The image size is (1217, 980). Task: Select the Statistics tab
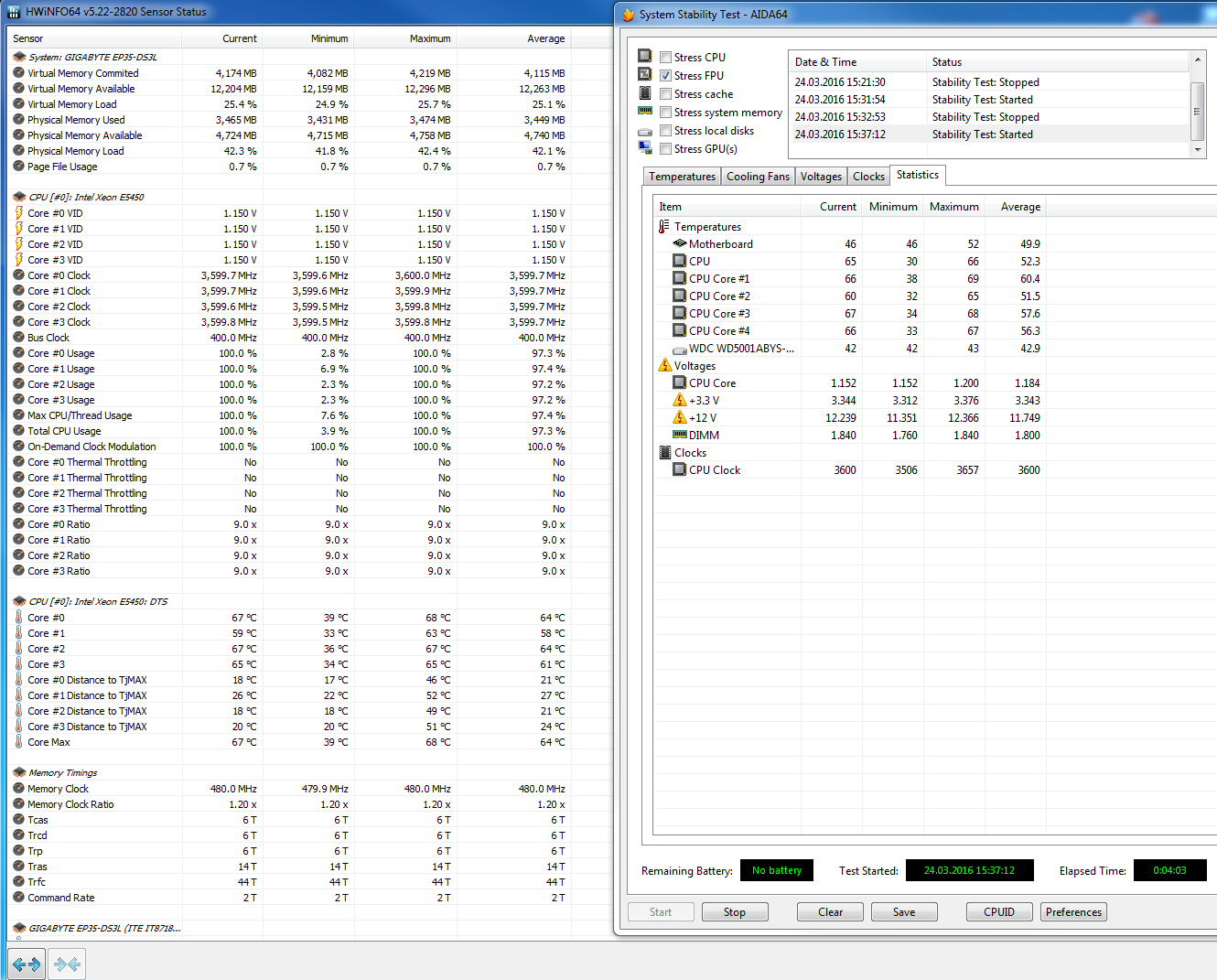(918, 175)
